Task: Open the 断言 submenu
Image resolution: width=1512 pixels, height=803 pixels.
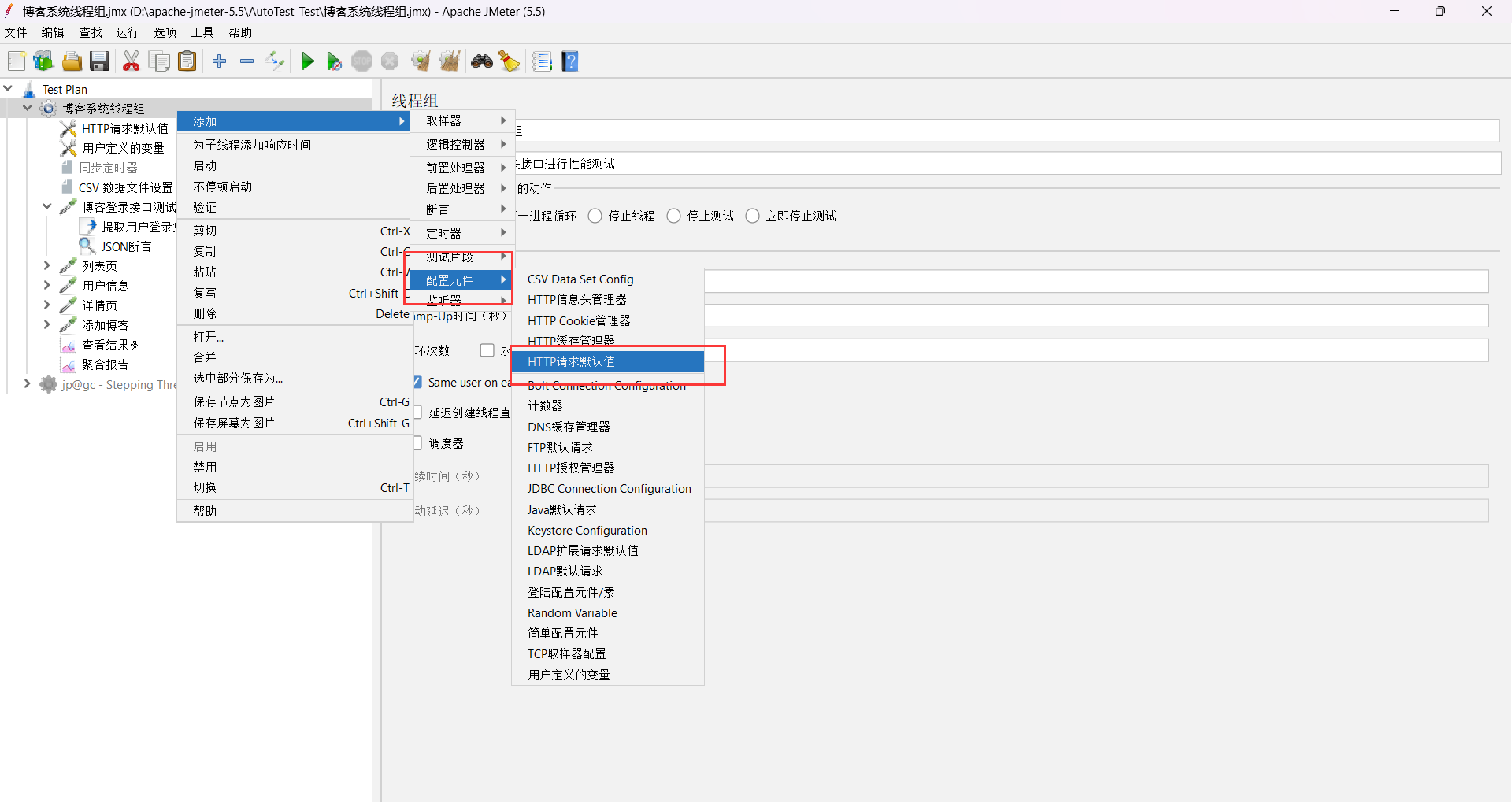Action: click(463, 209)
